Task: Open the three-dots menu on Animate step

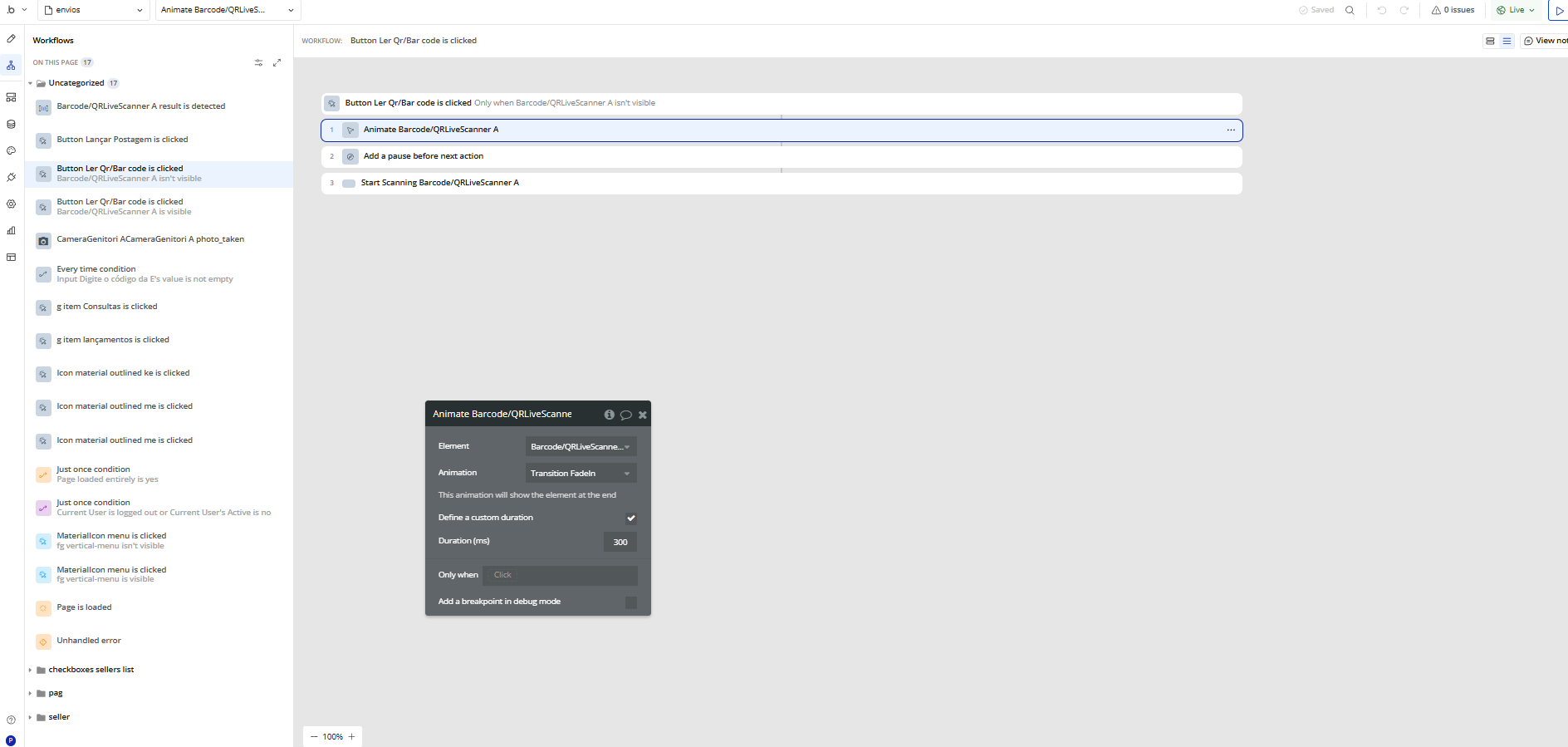Action: pos(1231,130)
